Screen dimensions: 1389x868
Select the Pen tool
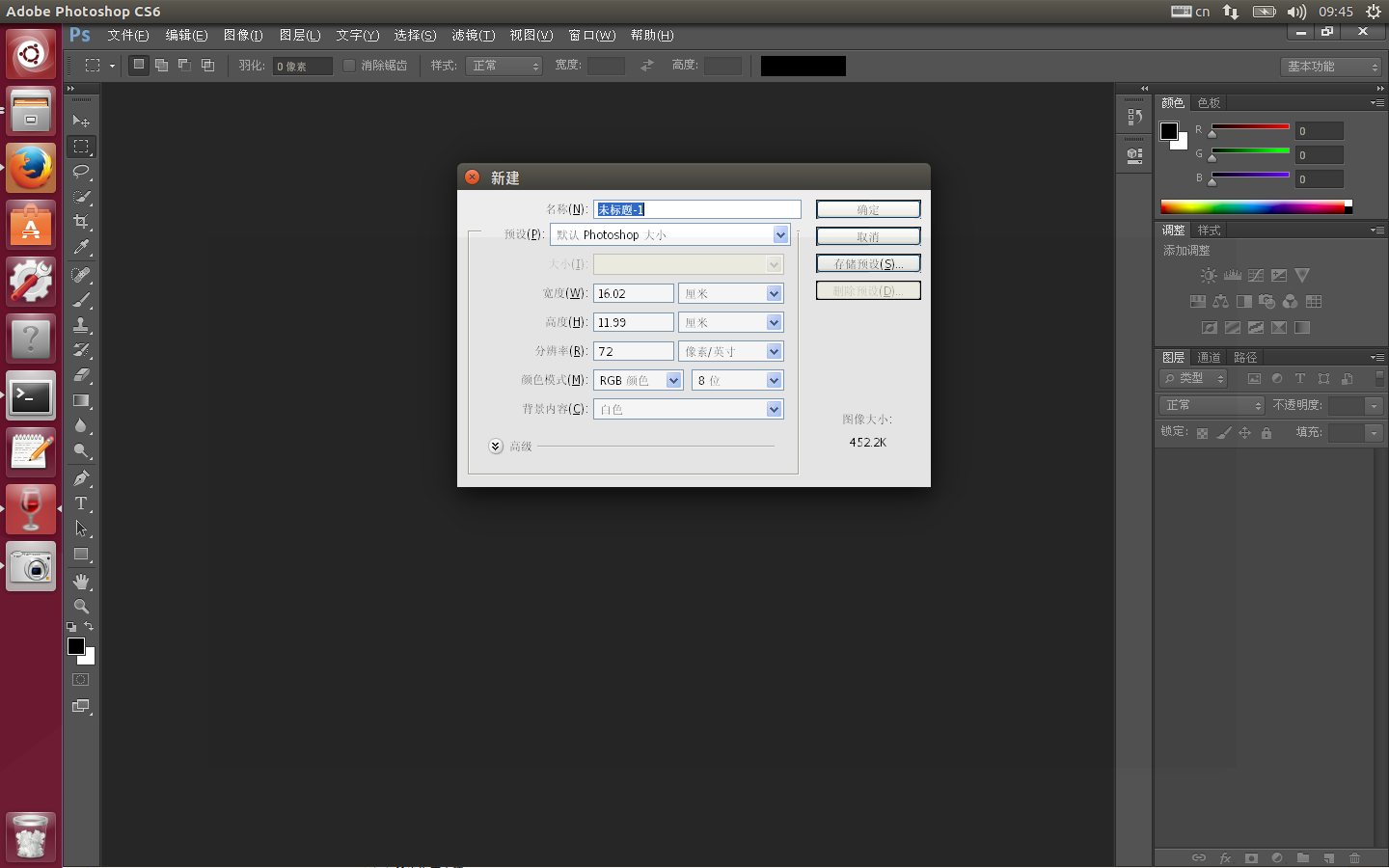(81, 478)
